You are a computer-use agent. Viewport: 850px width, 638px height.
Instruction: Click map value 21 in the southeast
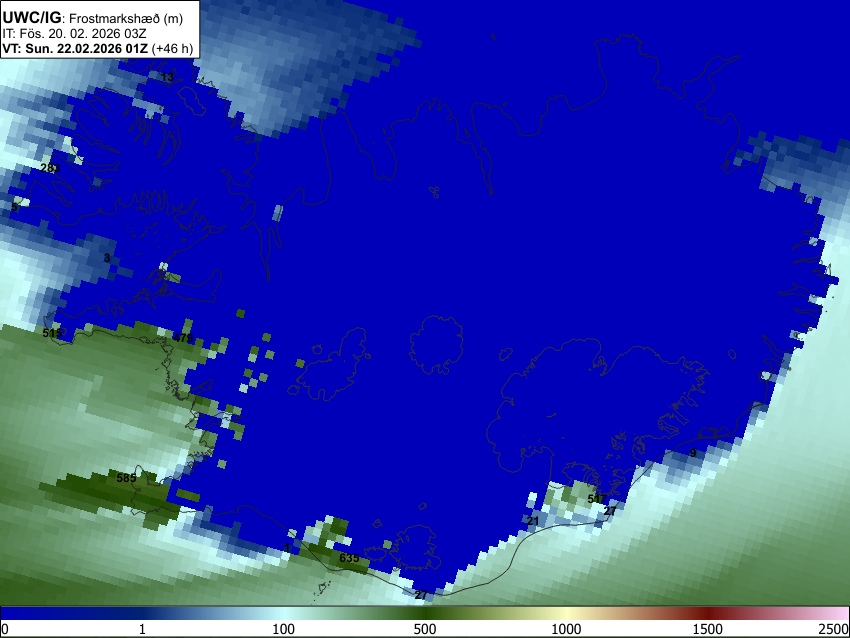tap(533, 521)
